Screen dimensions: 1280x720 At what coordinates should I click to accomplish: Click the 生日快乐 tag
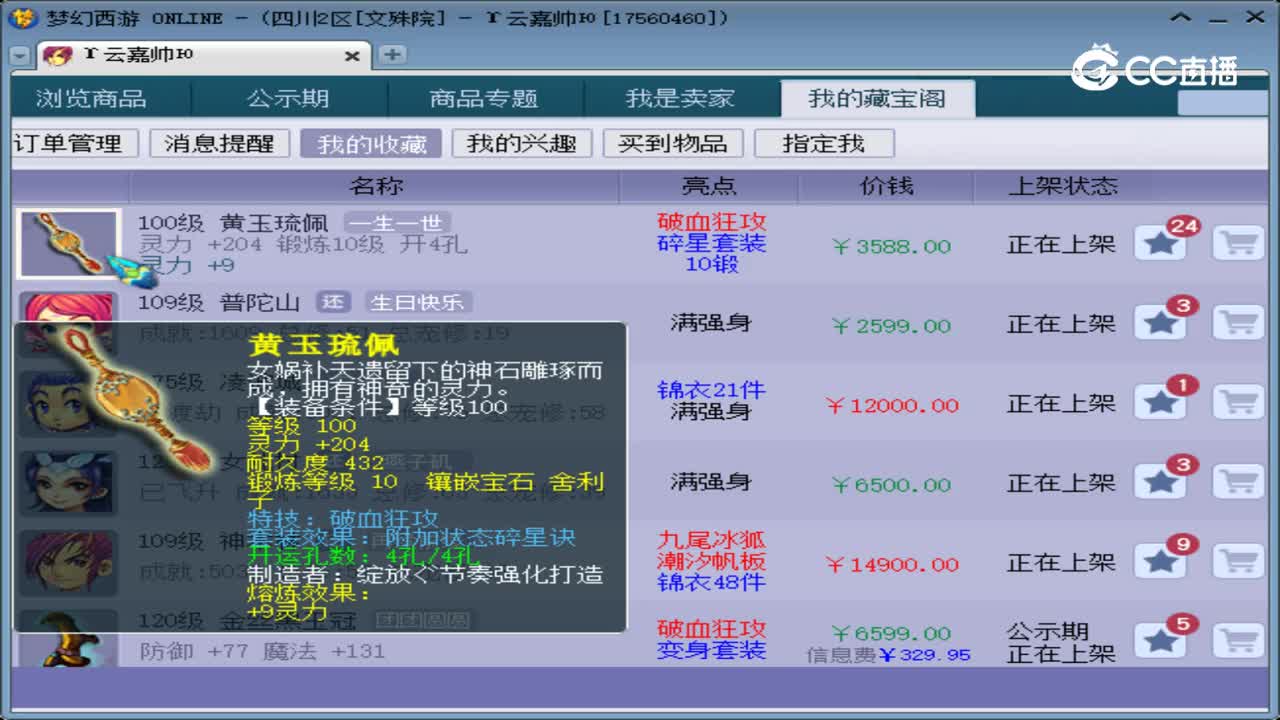pos(417,302)
